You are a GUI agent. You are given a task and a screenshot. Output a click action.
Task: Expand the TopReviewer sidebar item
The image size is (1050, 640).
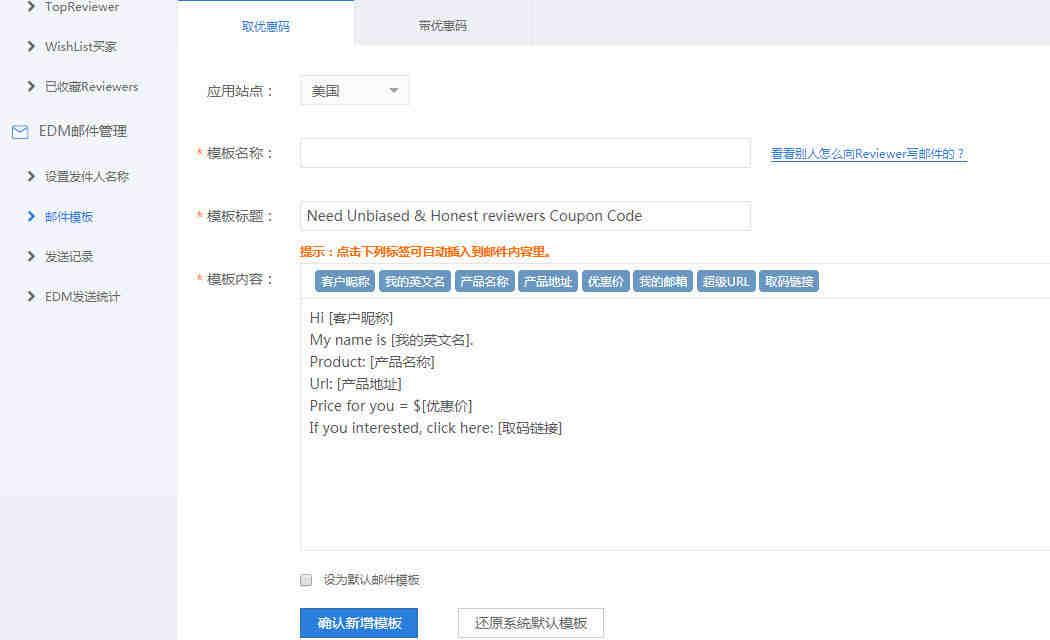point(81,7)
